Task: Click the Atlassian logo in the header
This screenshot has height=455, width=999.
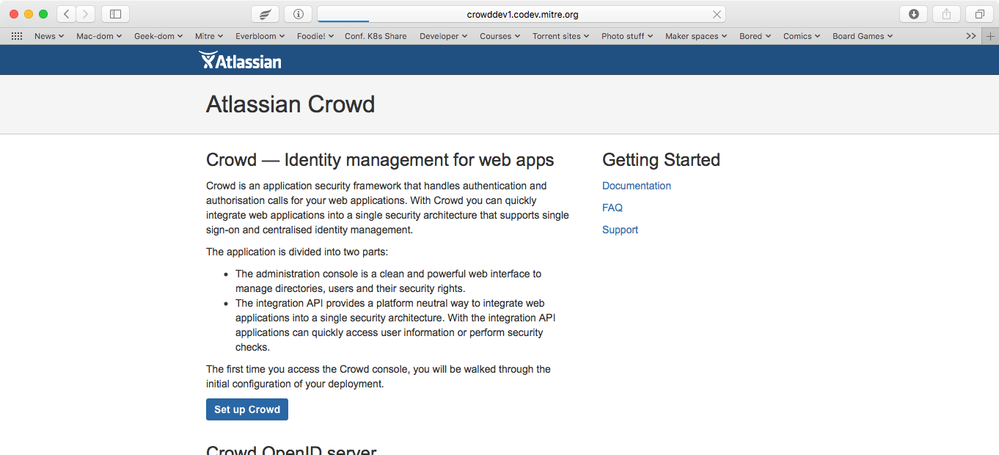Action: [x=240, y=60]
